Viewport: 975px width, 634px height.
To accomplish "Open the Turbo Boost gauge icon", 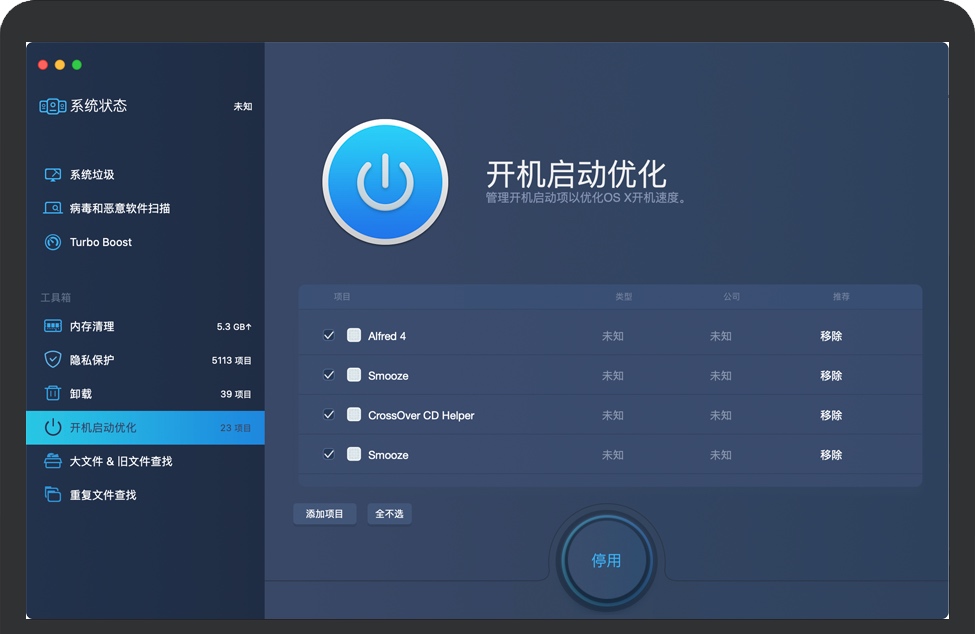I will [53, 242].
